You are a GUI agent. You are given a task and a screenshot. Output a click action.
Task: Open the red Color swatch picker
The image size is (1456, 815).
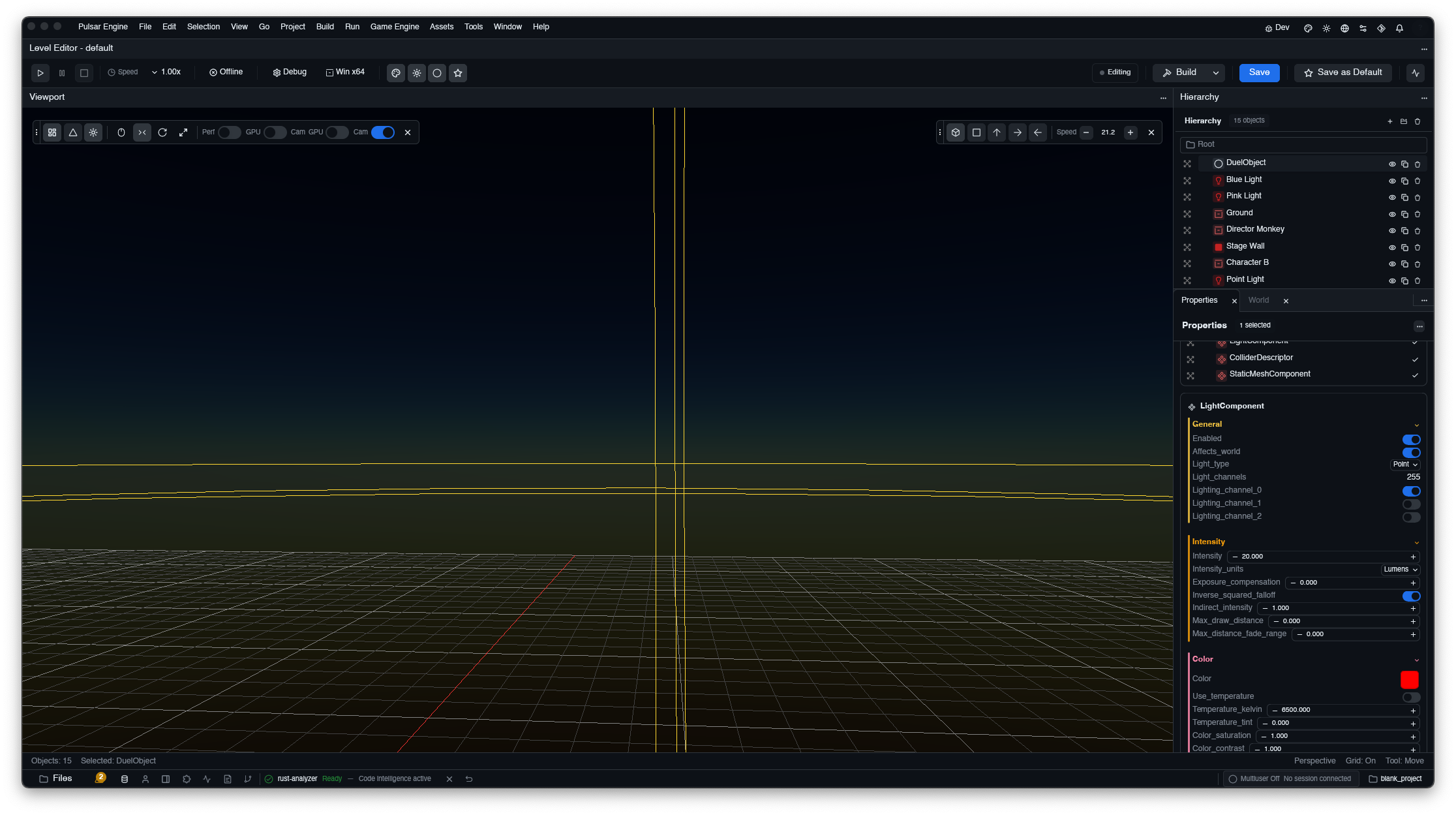pos(1409,679)
